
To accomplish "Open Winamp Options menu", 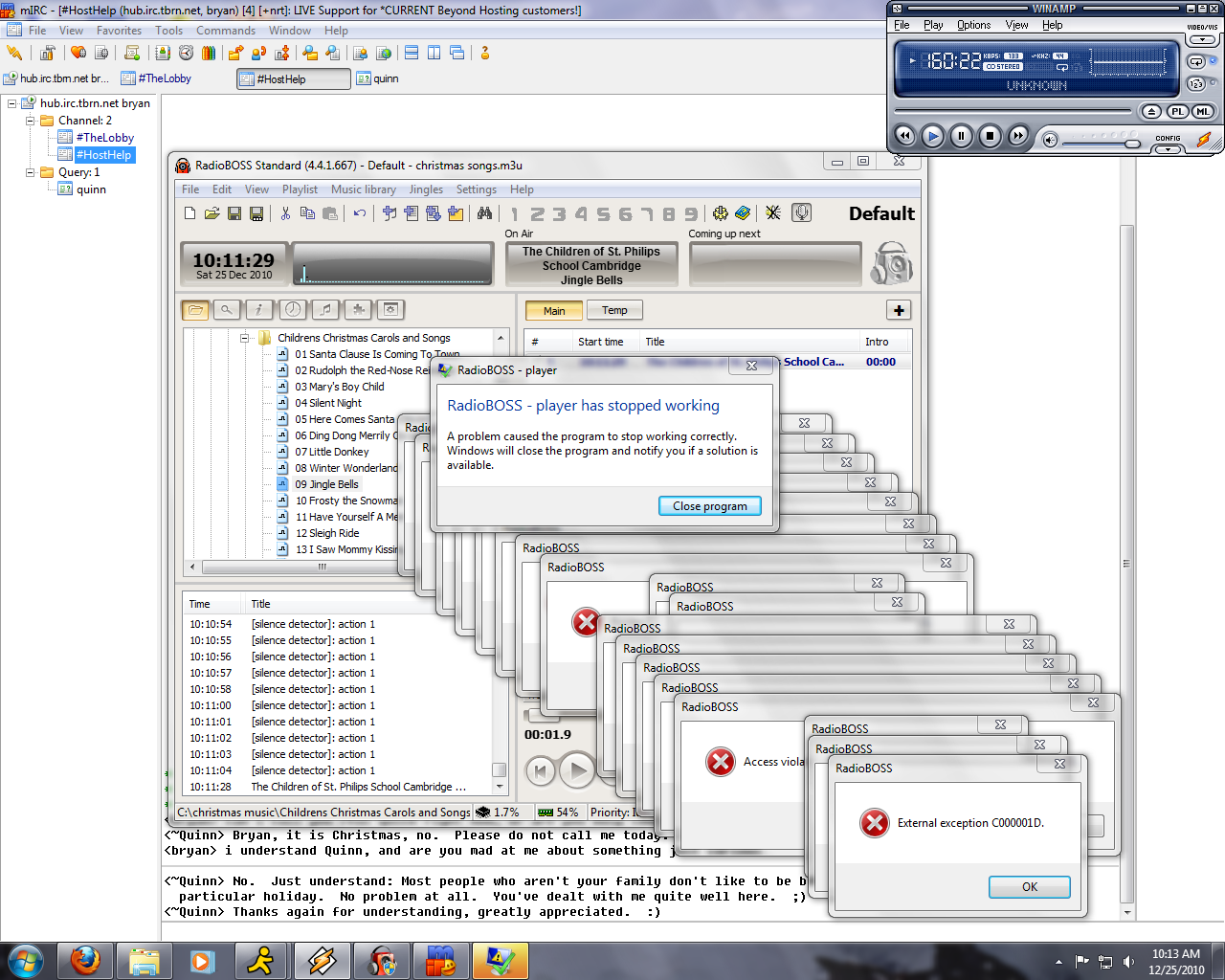I will (973, 25).
